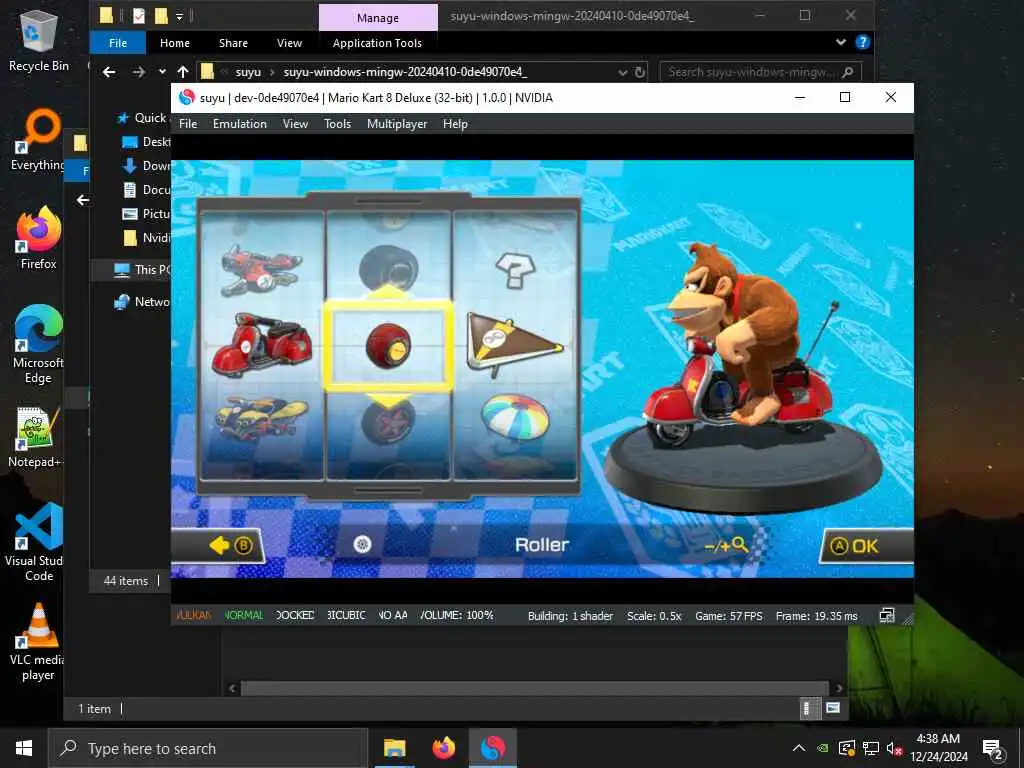Click 'Scale: 0.5x' status text
Viewport: 1024px width, 768px height.
pyautogui.click(x=654, y=616)
